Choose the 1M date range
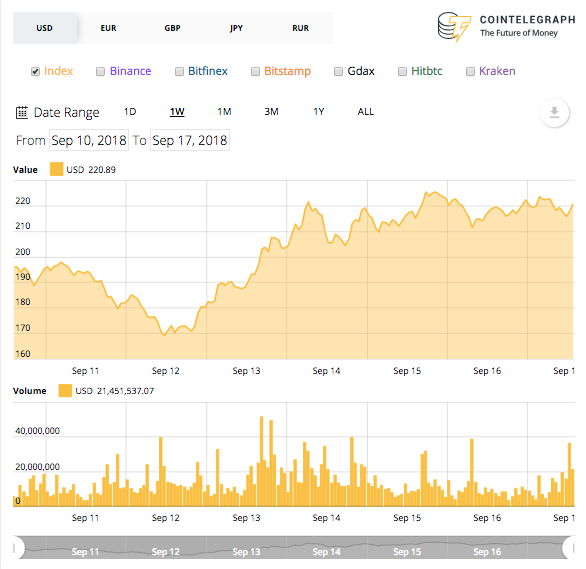 click(x=224, y=112)
